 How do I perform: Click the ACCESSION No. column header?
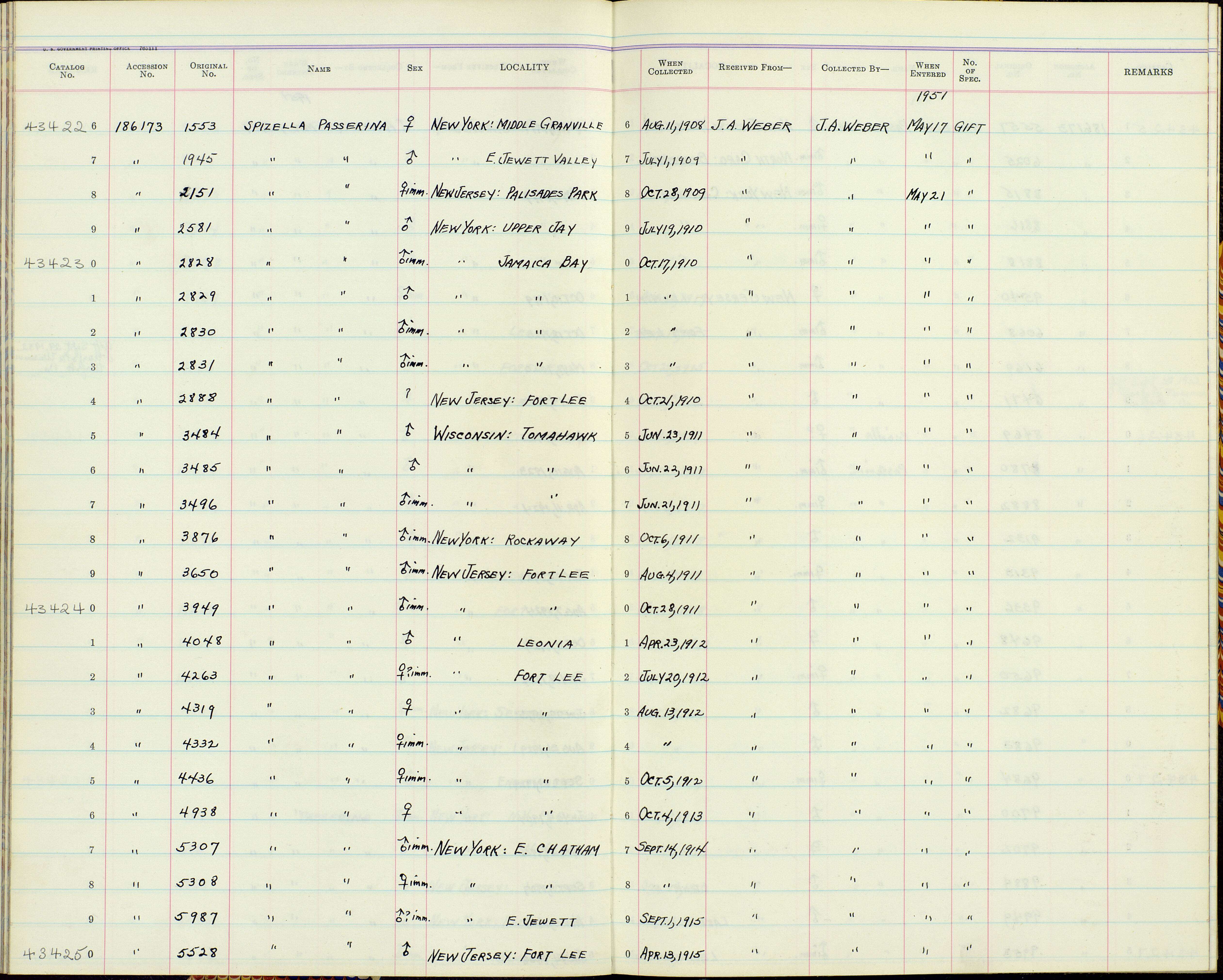click(x=147, y=70)
